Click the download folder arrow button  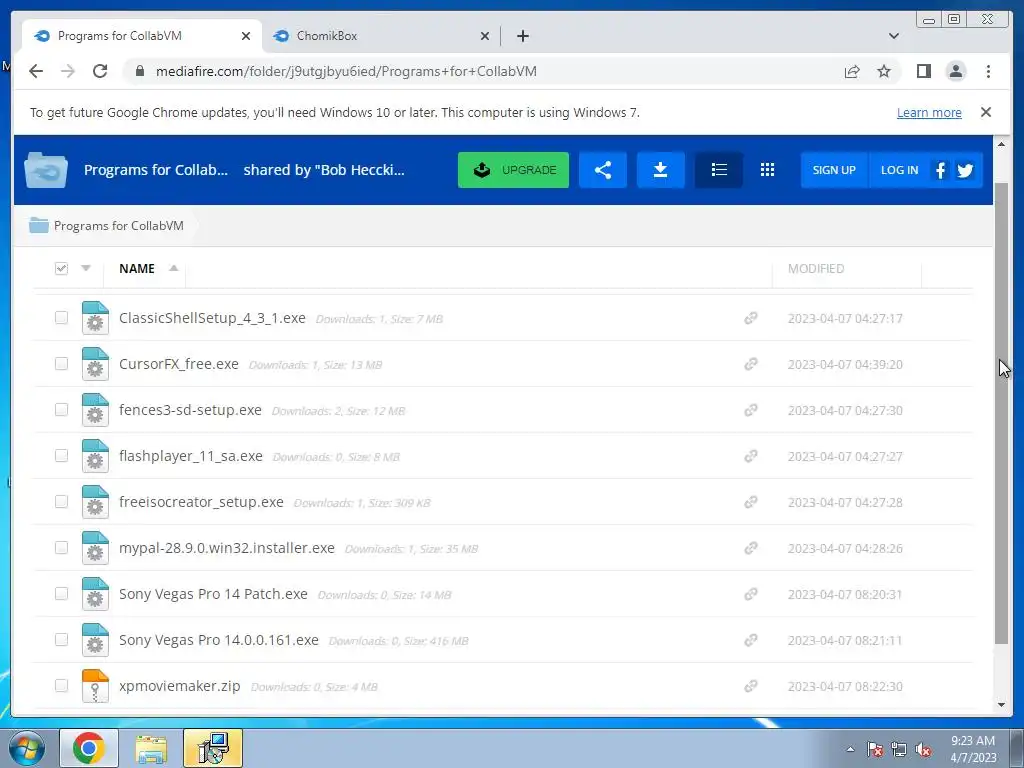660,170
